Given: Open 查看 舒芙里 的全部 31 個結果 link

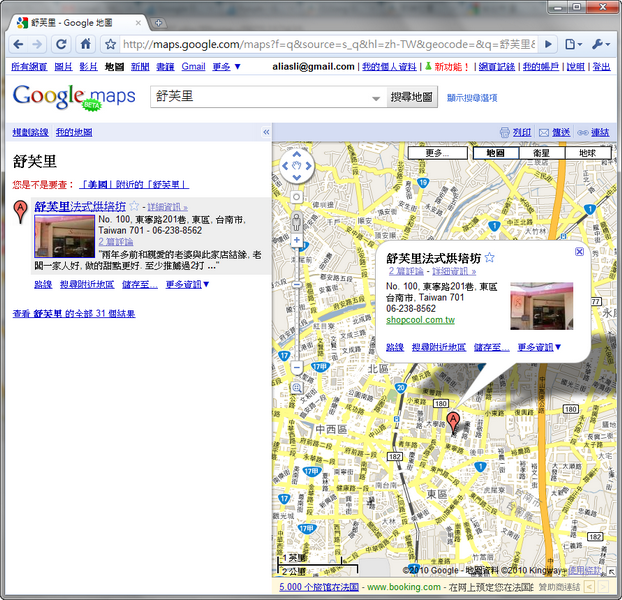Looking at the screenshot, I should [x=74, y=314].
